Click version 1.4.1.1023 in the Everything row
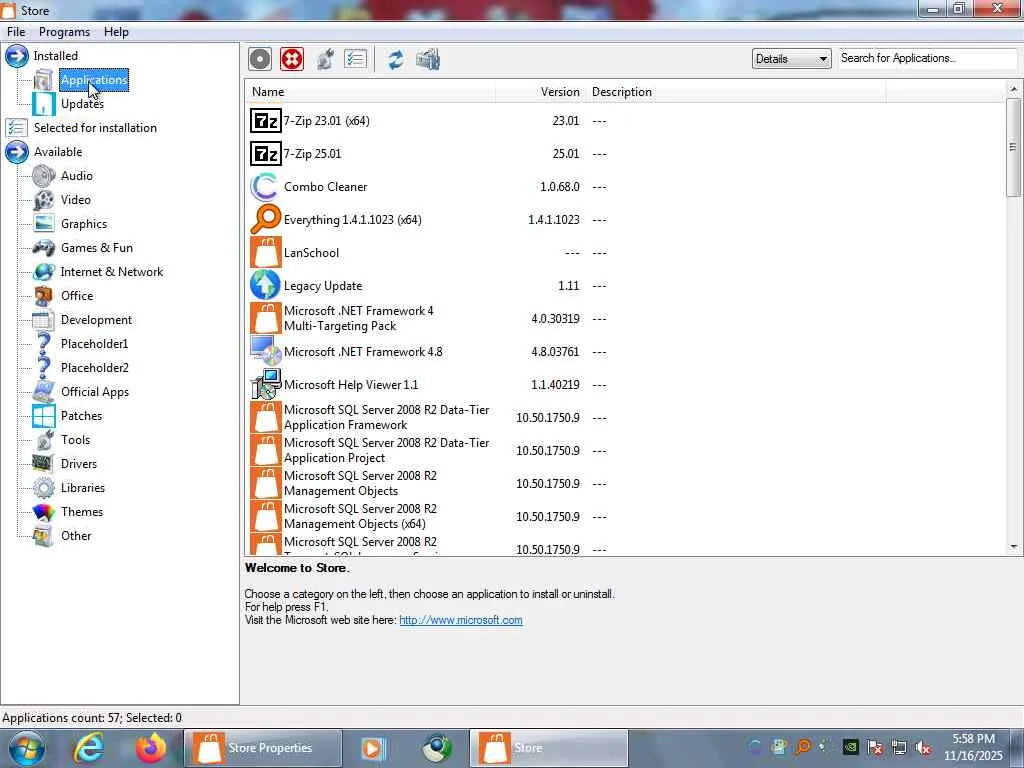Viewport: 1024px width, 768px height. tap(553, 220)
